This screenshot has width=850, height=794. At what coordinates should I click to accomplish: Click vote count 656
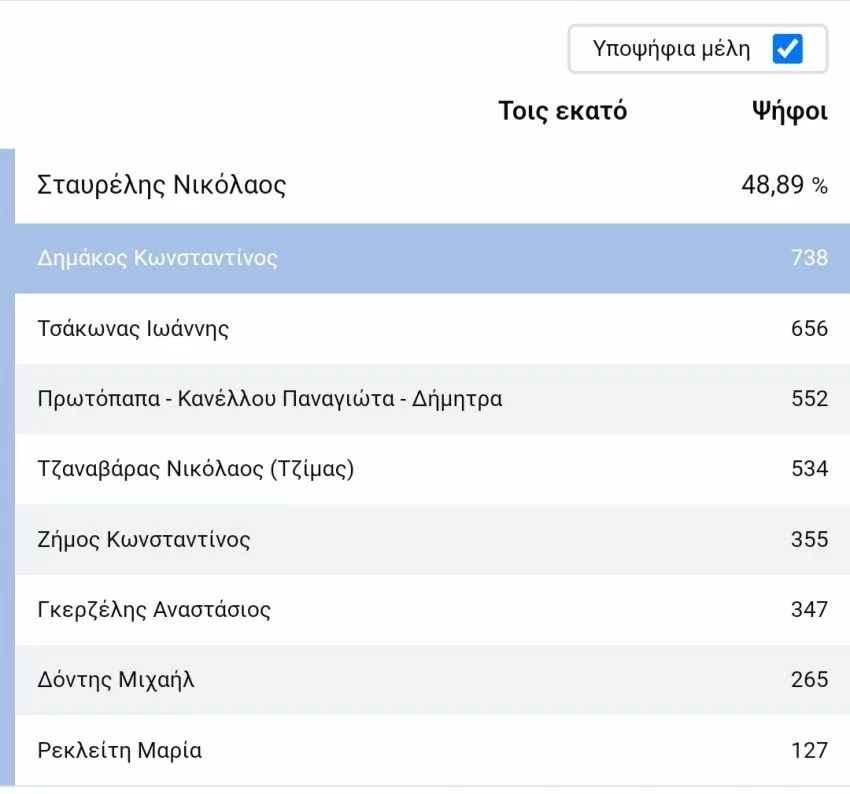pyautogui.click(x=809, y=328)
